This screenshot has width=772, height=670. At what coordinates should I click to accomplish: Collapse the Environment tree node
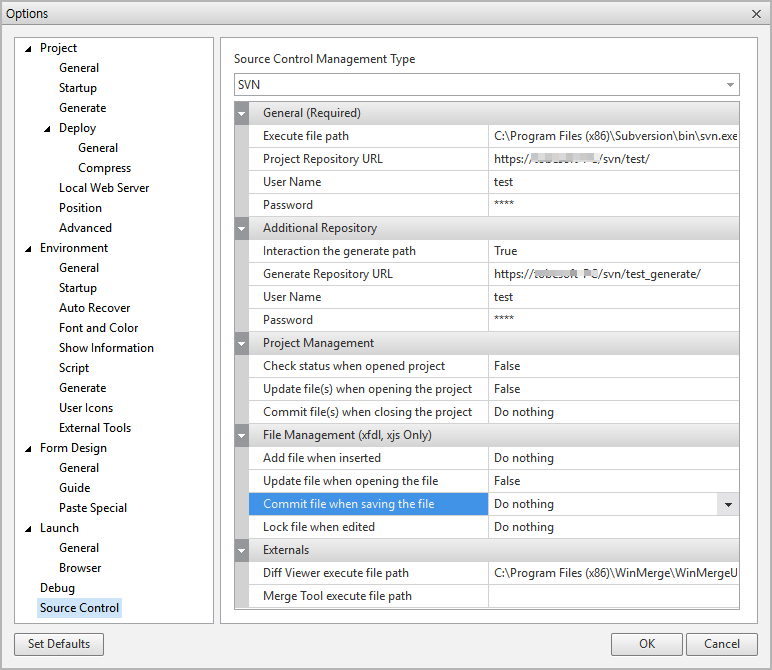click(28, 248)
